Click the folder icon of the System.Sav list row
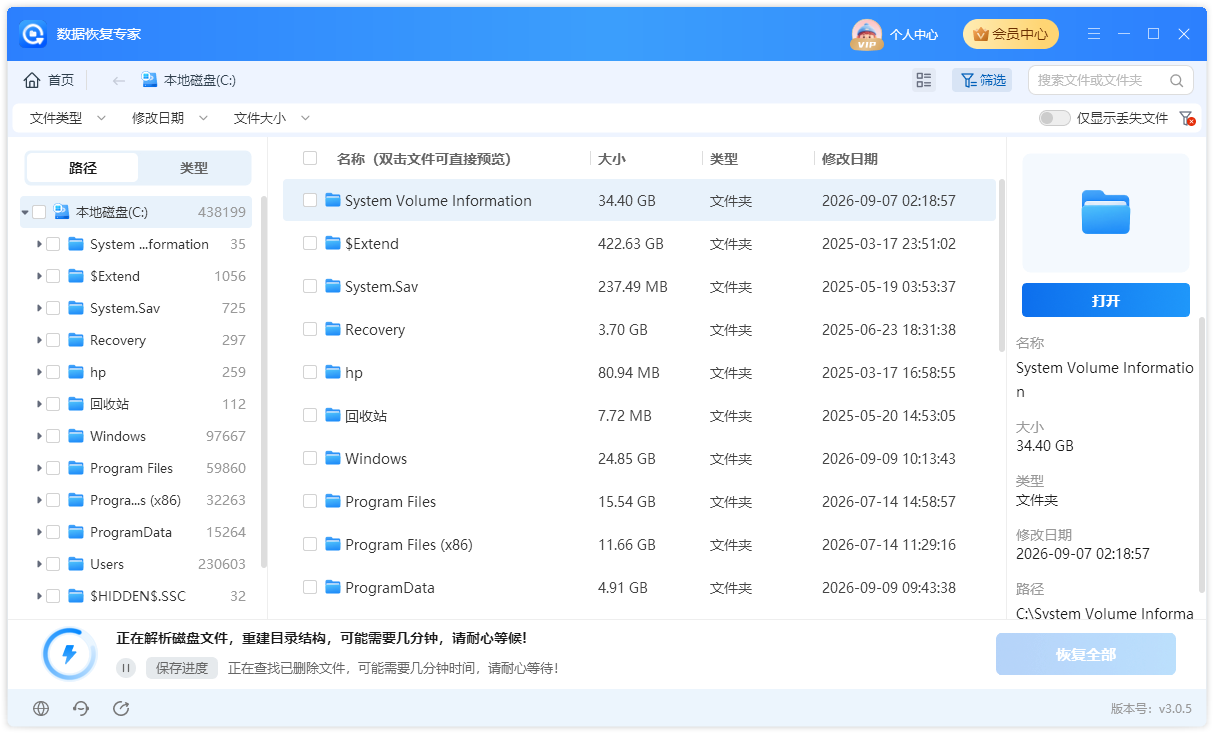This screenshot has height=734, width=1214. point(333,286)
